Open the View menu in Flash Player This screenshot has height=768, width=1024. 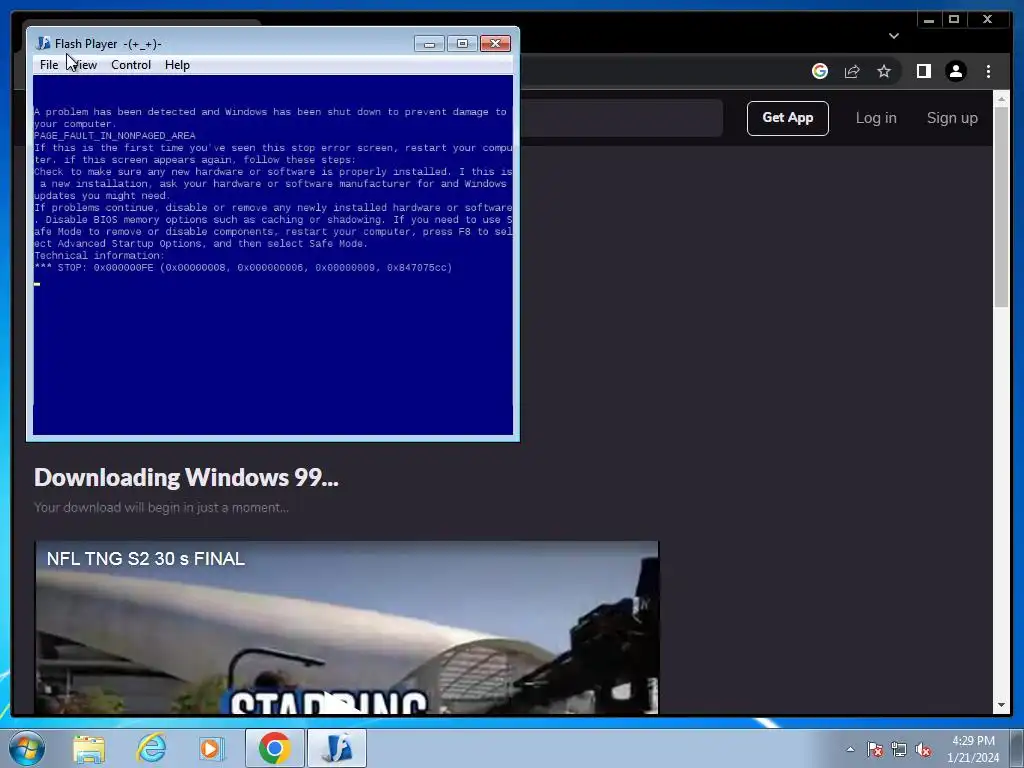85,65
